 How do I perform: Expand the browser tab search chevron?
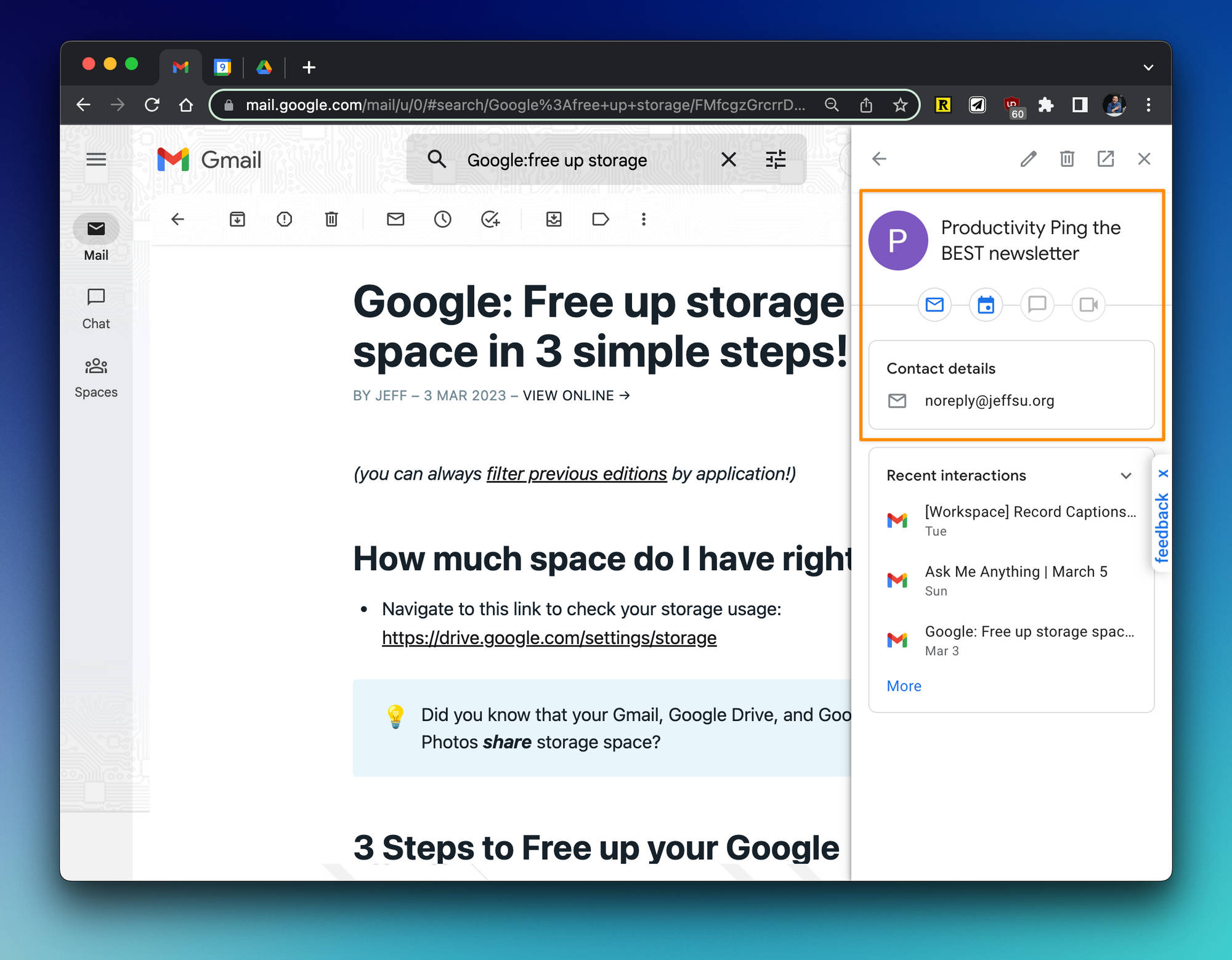(x=1148, y=67)
